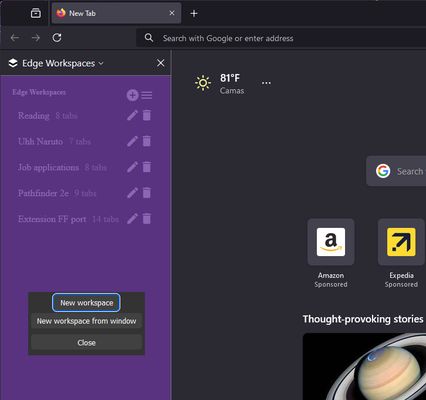Close the New Tab tab
The width and height of the screenshot is (426, 400).
click(172, 13)
